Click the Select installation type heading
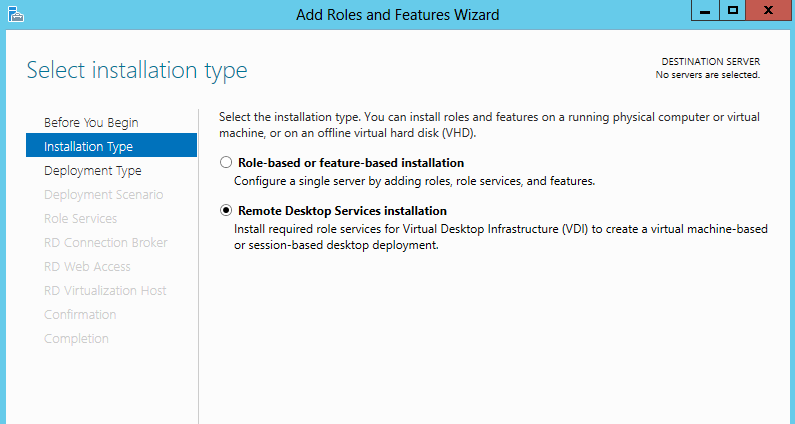 click(x=137, y=70)
